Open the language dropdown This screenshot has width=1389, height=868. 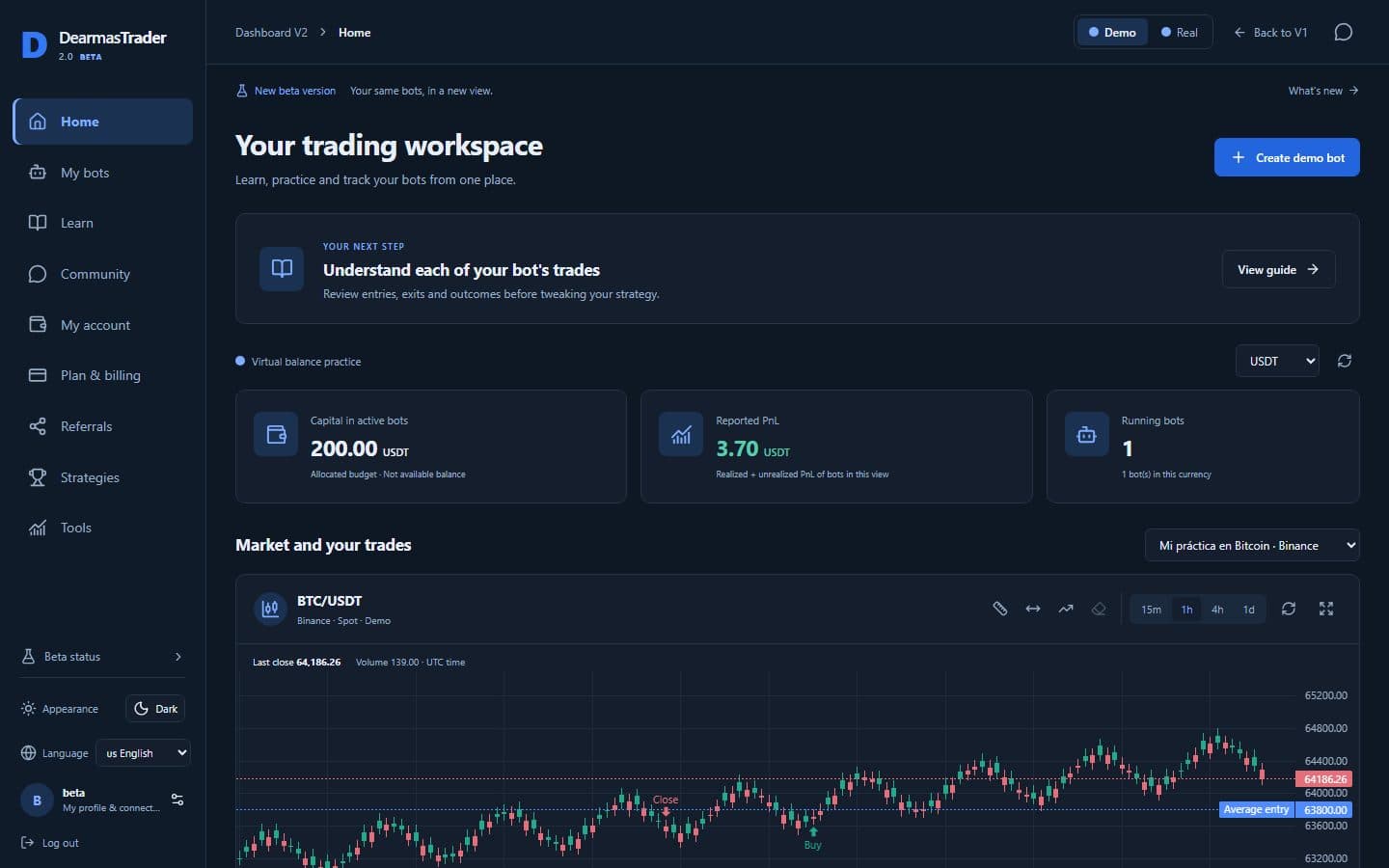(143, 753)
